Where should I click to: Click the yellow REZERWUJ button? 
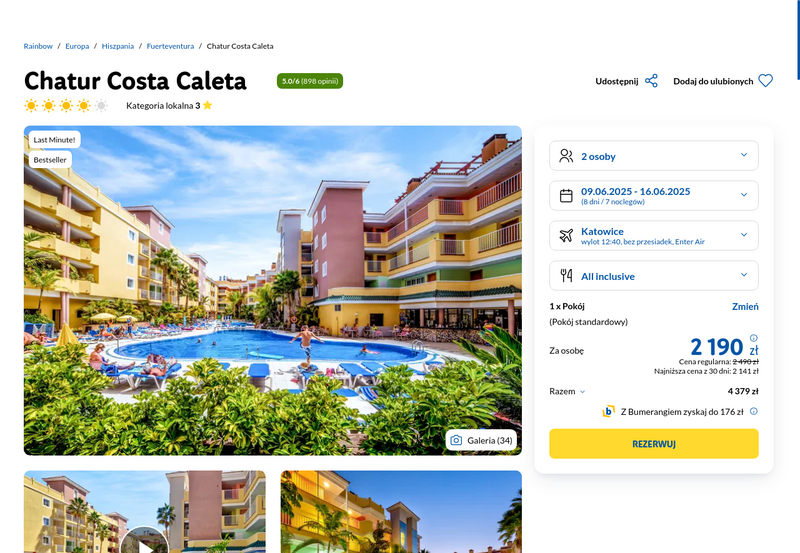click(654, 444)
